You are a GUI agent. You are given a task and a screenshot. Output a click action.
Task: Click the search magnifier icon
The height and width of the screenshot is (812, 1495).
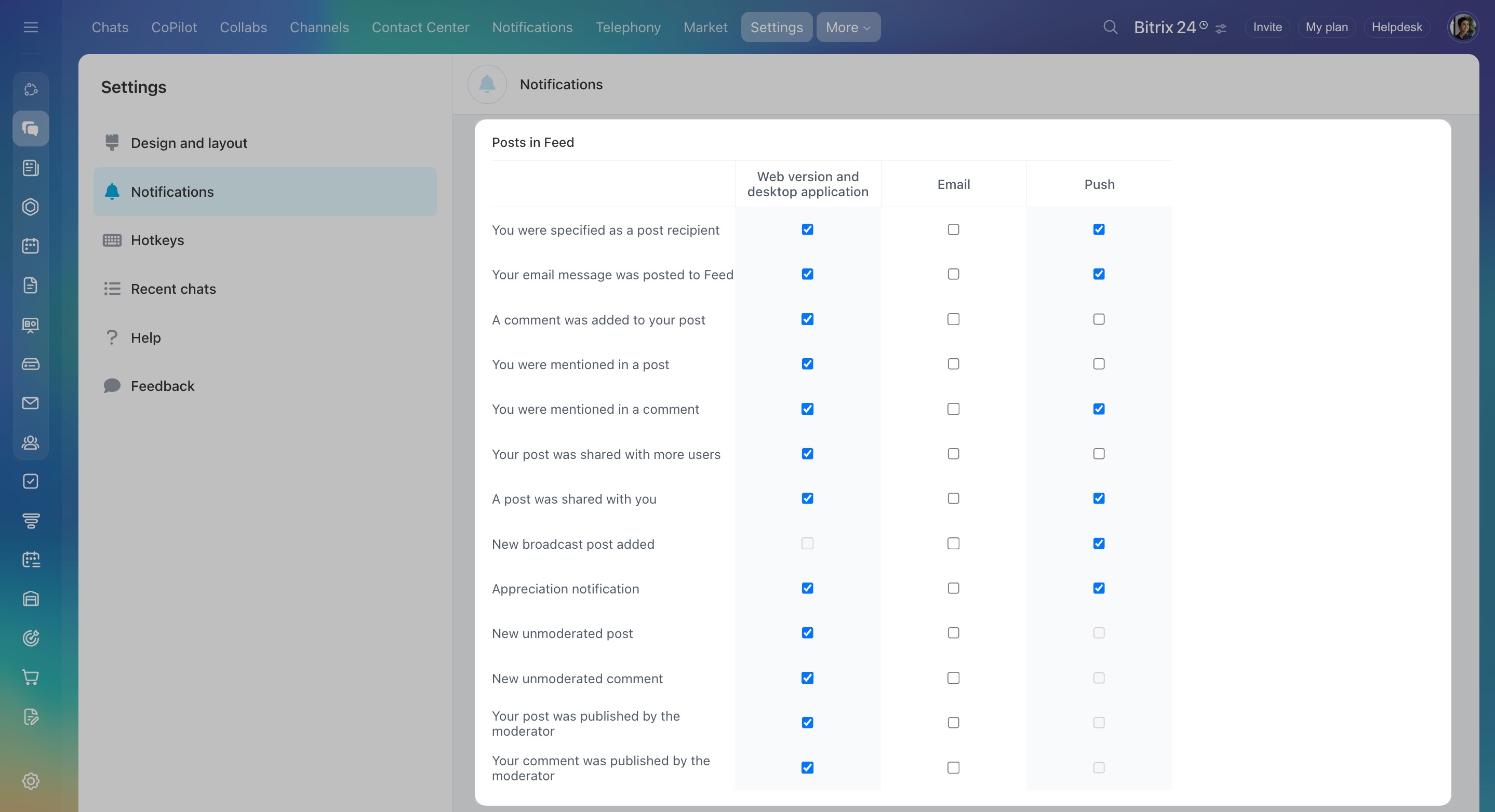pos(1110,28)
